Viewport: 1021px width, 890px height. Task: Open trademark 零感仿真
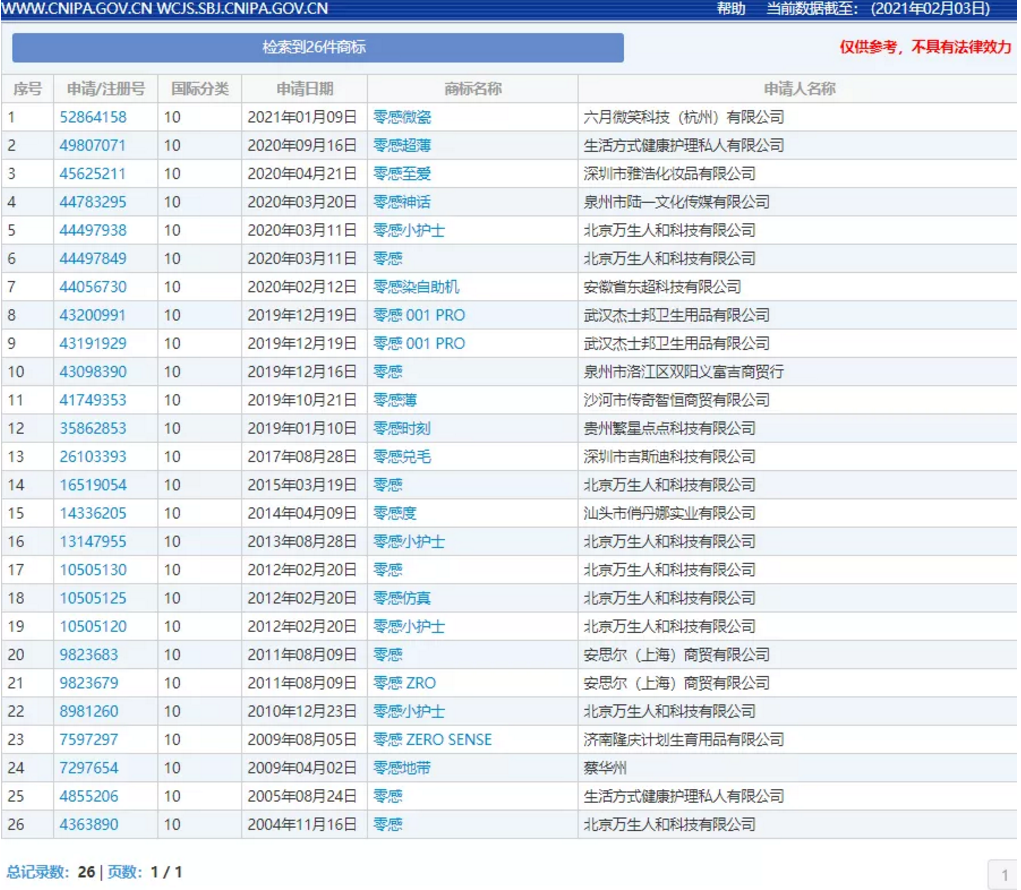tap(402, 598)
